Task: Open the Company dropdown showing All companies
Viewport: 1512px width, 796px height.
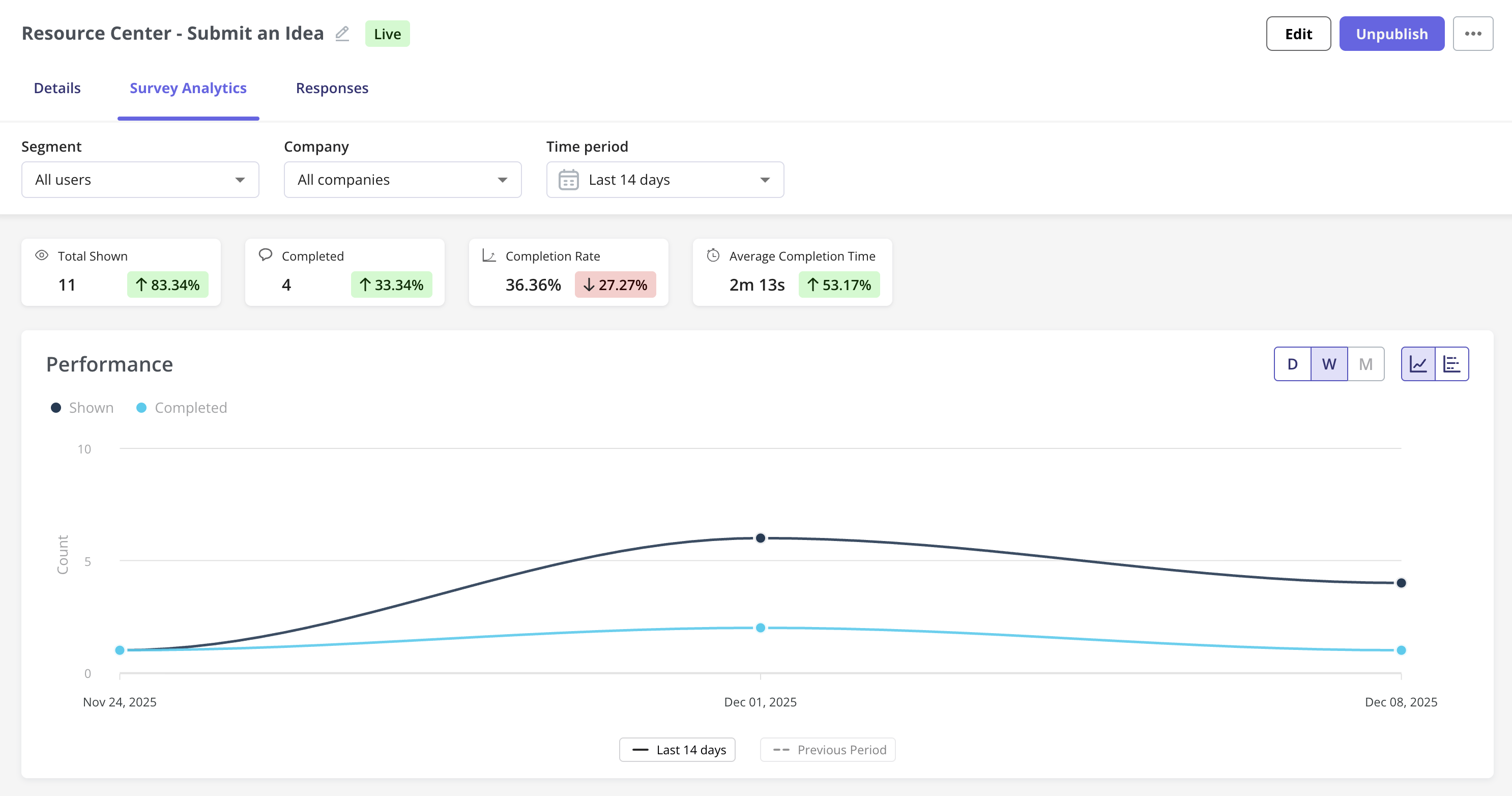Action: pos(402,180)
